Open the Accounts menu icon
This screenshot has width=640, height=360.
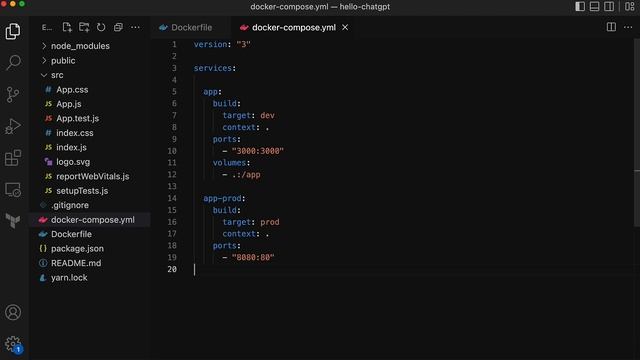(13, 312)
